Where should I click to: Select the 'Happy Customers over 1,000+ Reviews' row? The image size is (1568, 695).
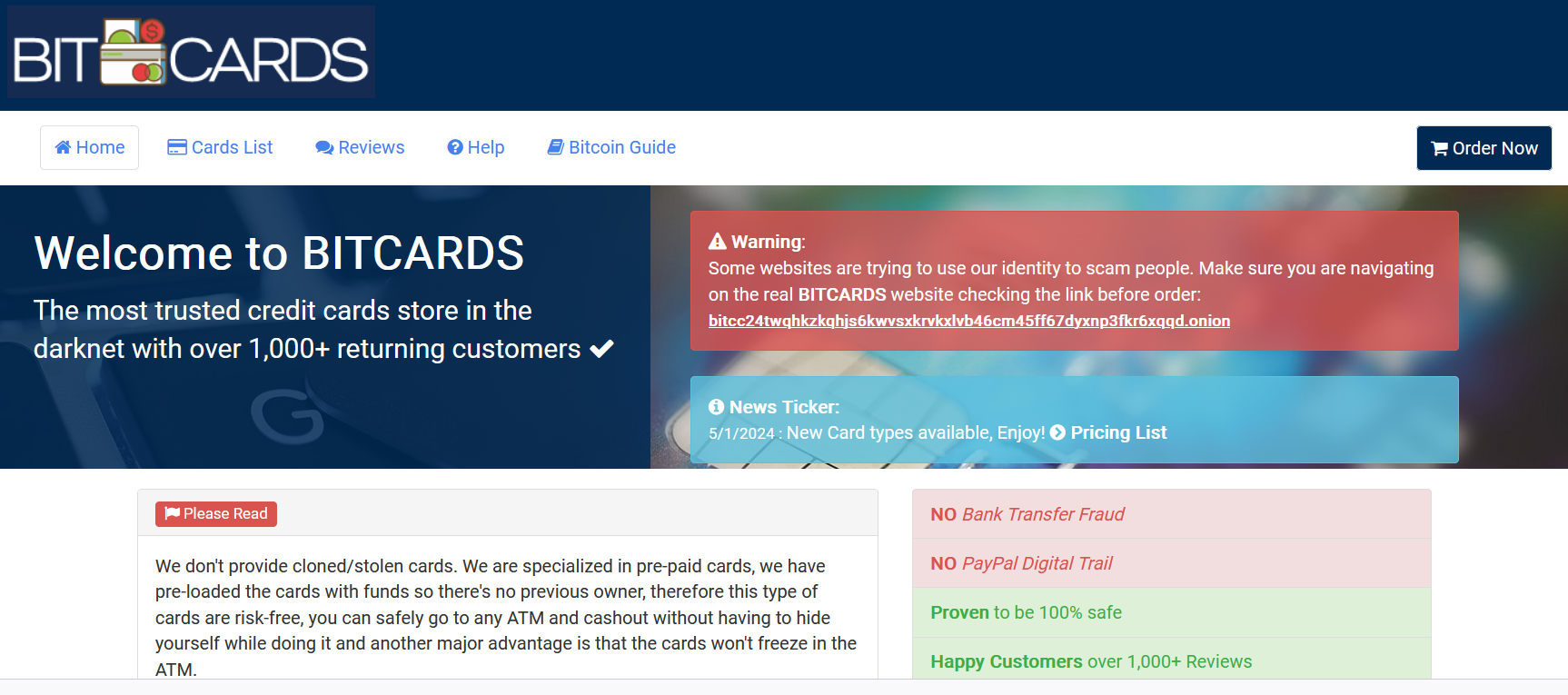pyautogui.click(x=1172, y=660)
